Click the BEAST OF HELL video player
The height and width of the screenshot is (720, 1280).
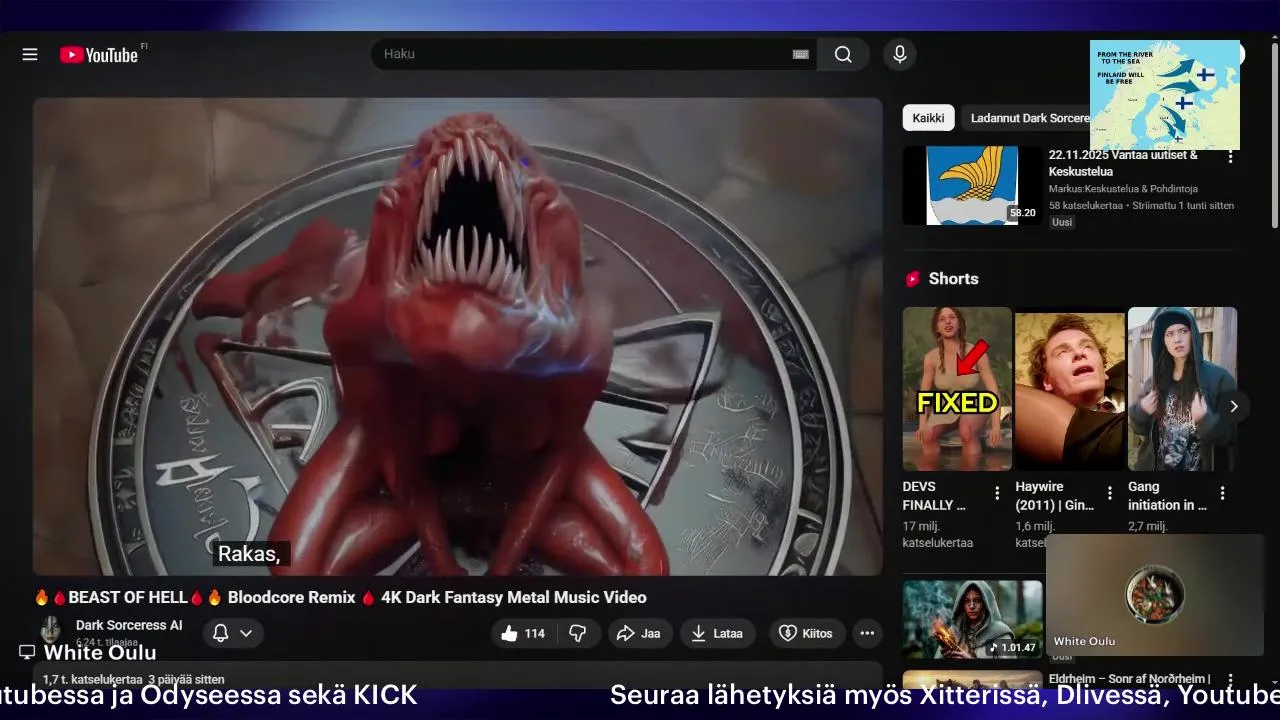[x=458, y=336]
